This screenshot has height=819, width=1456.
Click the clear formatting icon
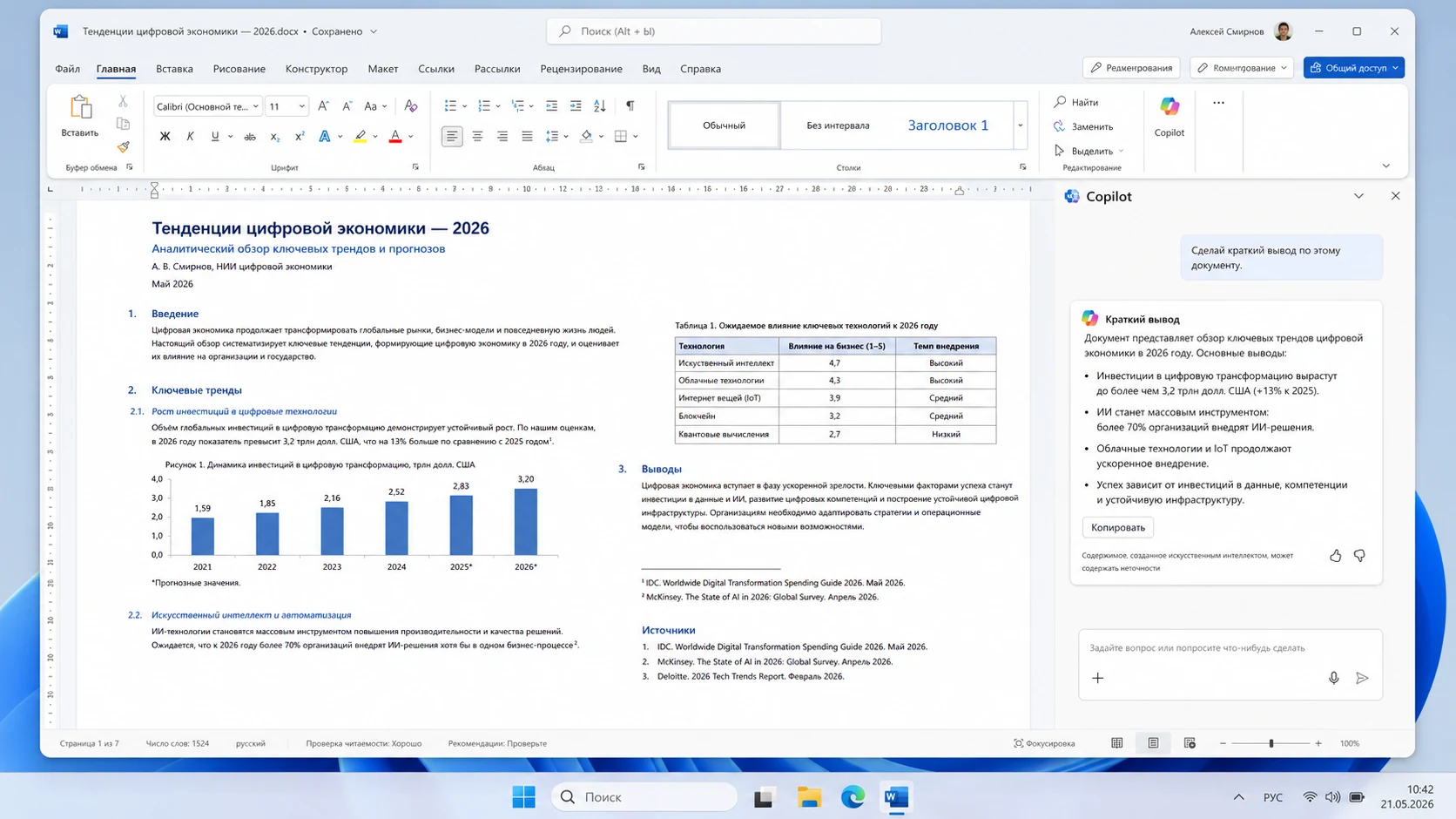411,105
